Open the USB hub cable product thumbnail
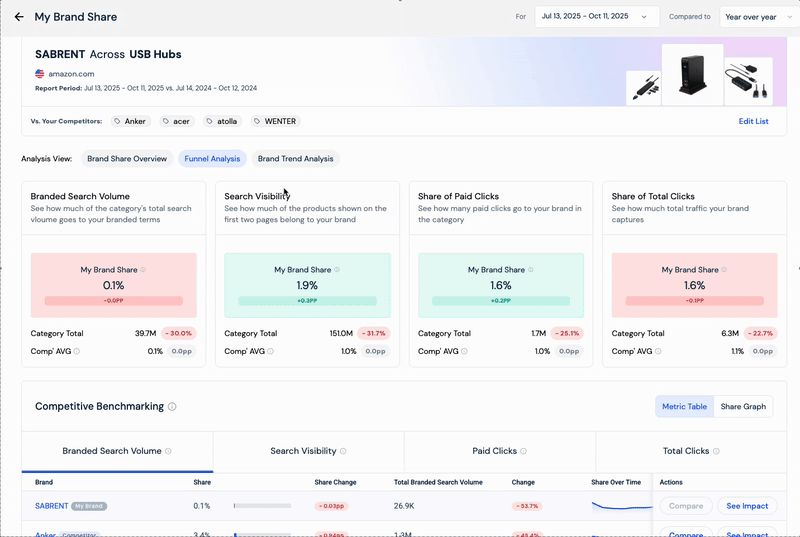The height and width of the screenshot is (537, 800). 643,88
